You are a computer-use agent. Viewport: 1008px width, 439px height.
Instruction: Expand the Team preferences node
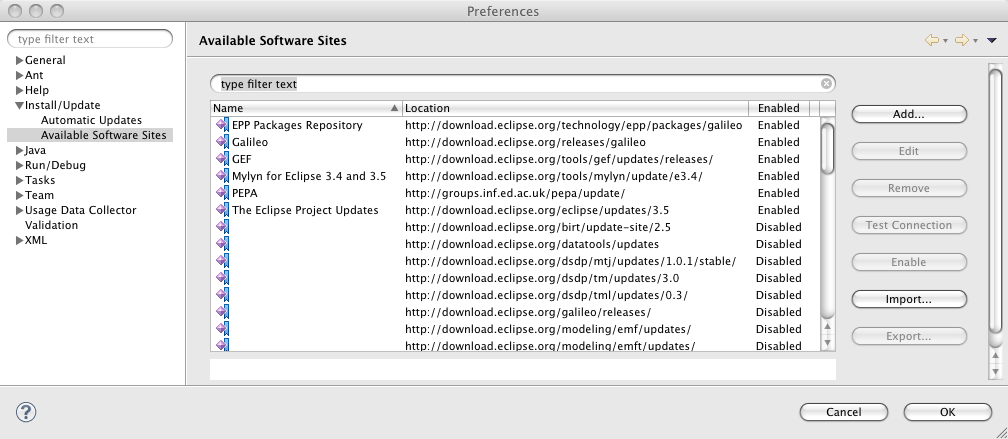pos(19,195)
